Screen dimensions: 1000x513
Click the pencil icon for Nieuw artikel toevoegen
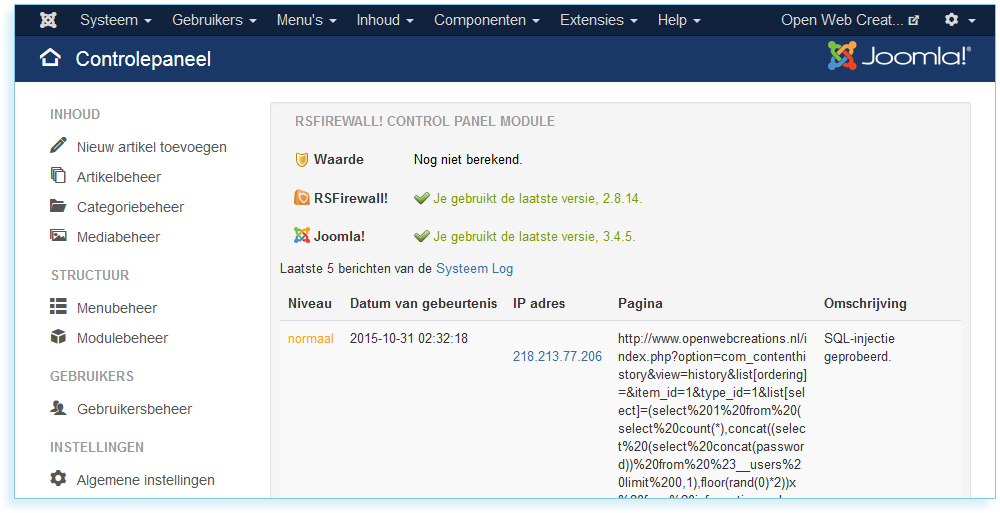[x=58, y=145]
